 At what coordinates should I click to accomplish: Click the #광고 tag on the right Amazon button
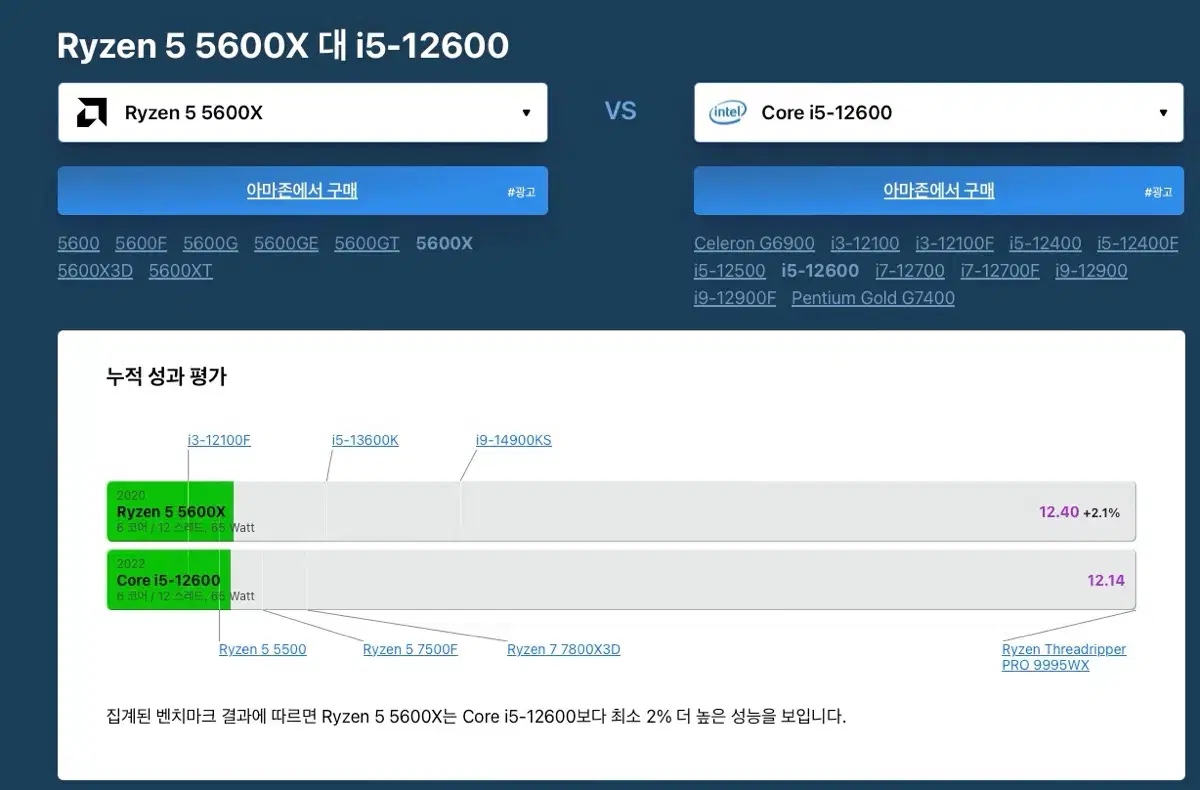(x=1158, y=192)
